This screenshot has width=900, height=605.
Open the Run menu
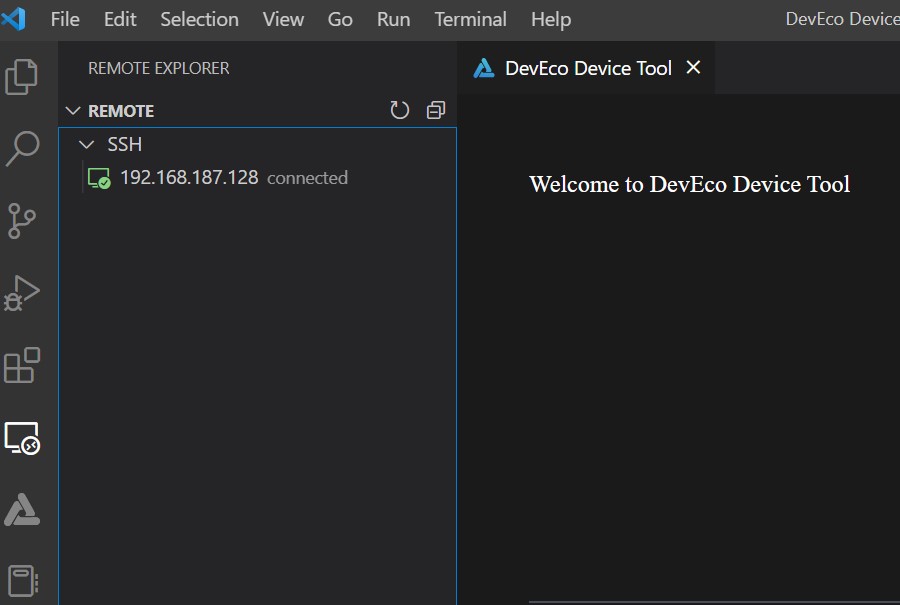pos(393,19)
